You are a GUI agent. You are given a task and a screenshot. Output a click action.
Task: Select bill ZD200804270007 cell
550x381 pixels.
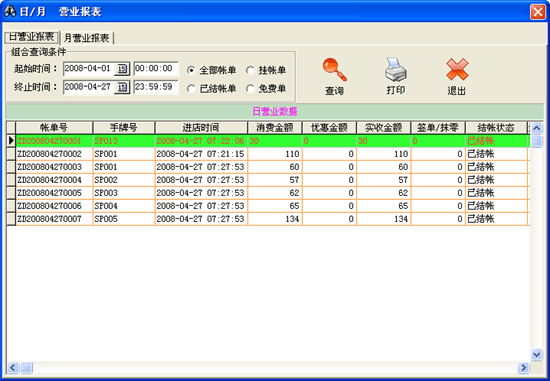(x=54, y=219)
